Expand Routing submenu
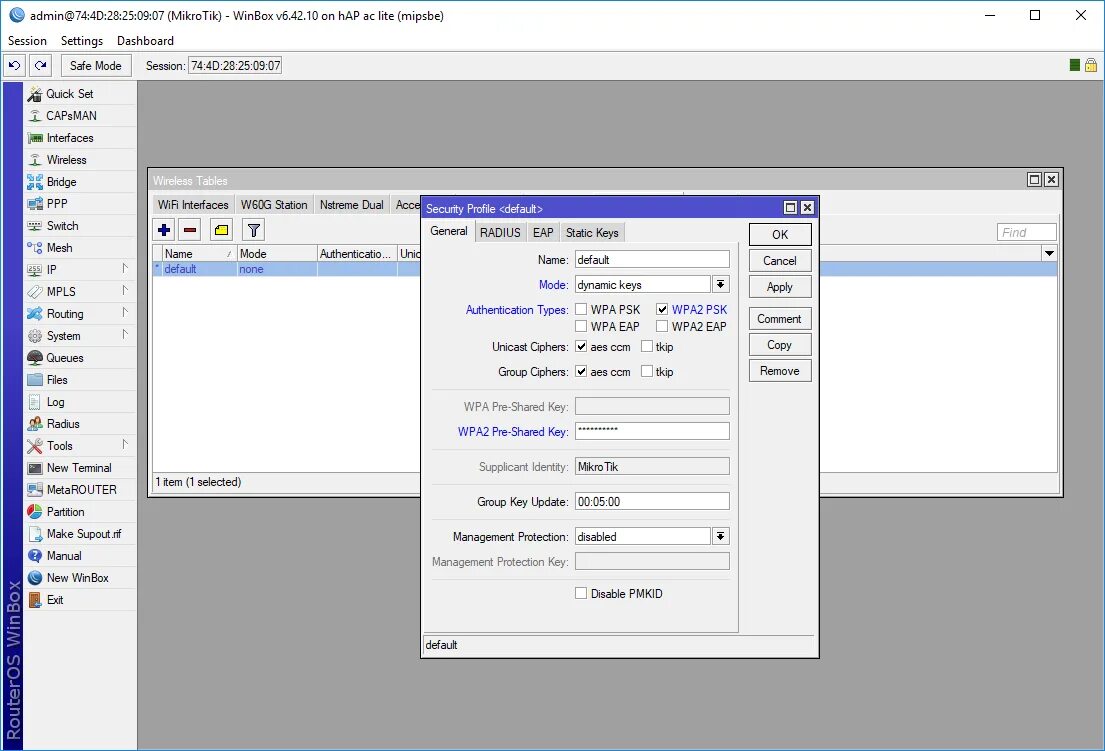The width and height of the screenshot is (1105, 751). 125,312
